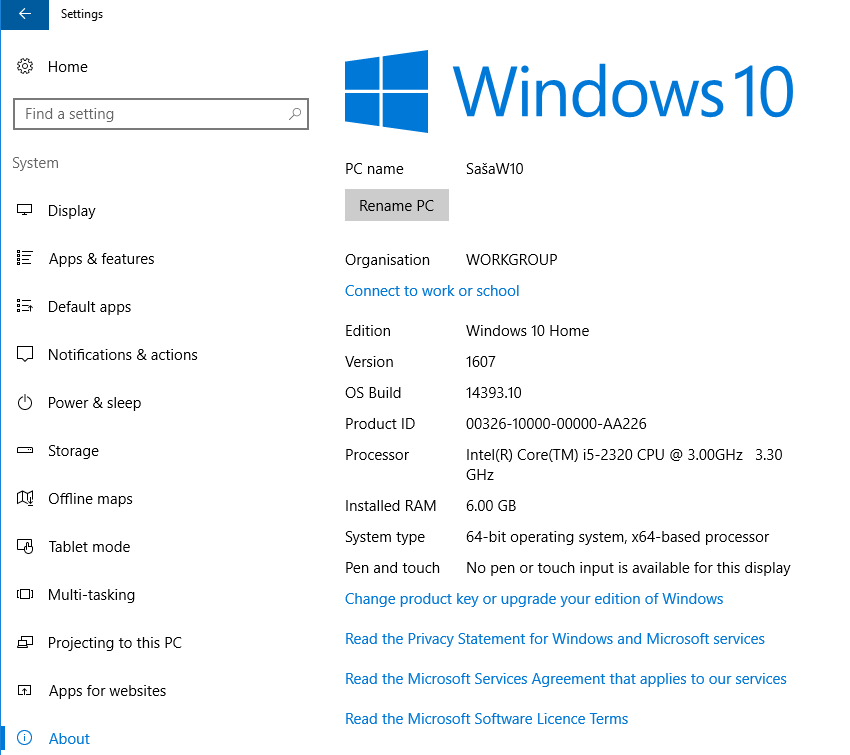Click the System section heading
This screenshot has width=850, height=755.
35,163
